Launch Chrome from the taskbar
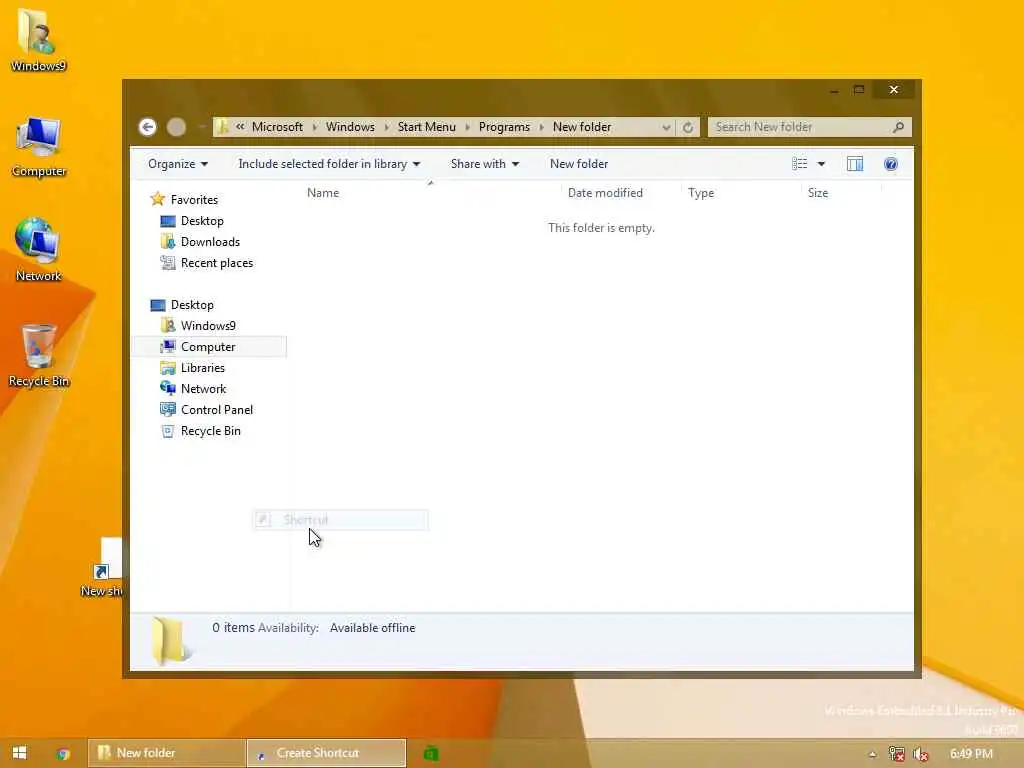This screenshot has height=768, width=1024. click(x=63, y=754)
